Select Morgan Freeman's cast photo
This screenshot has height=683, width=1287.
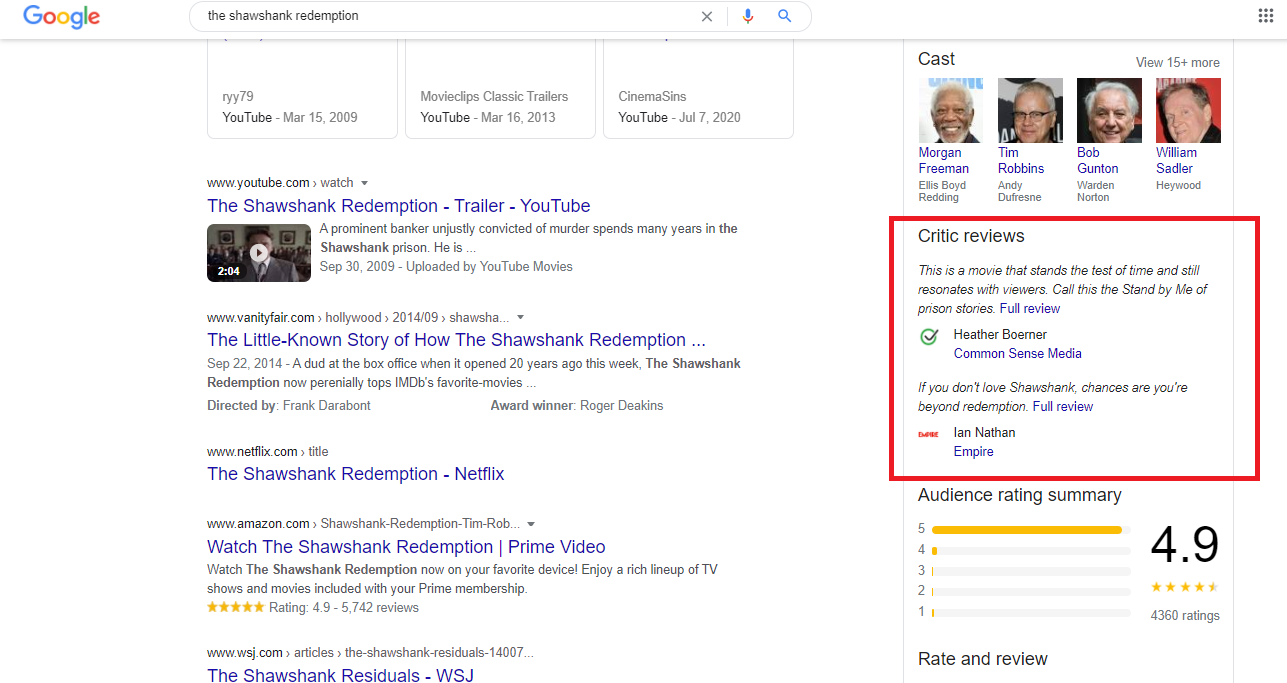pos(950,110)
